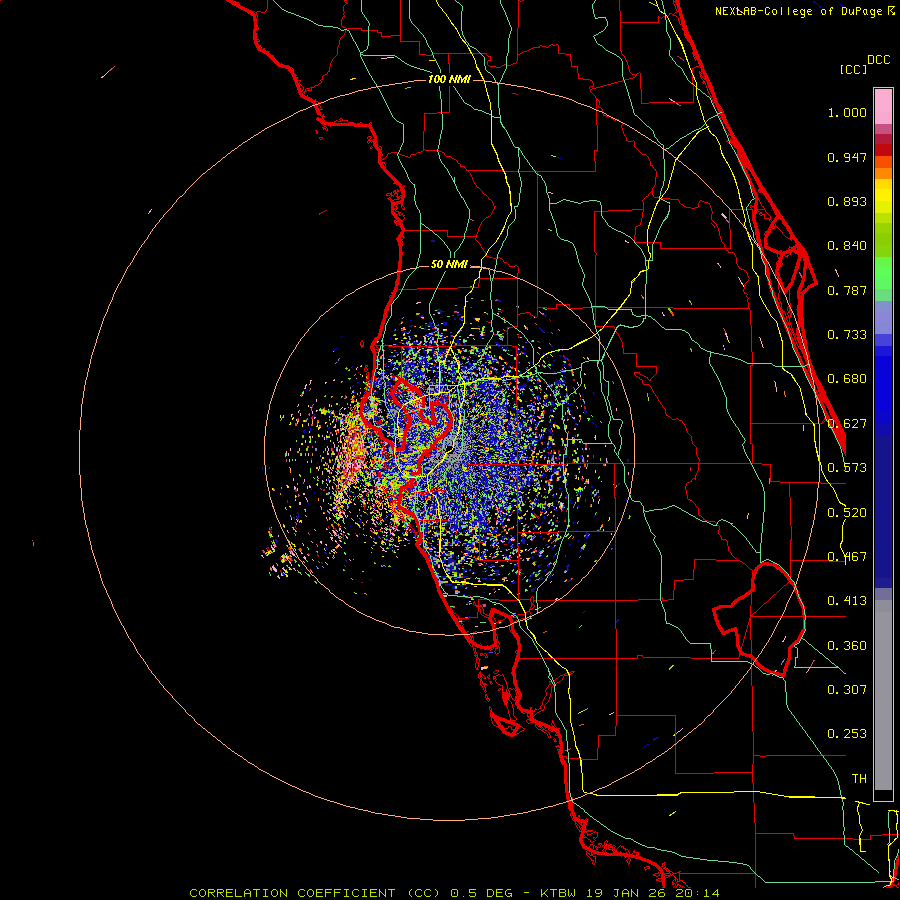
Task: Select the DCC label above the color bar
Action: point(878,60)
